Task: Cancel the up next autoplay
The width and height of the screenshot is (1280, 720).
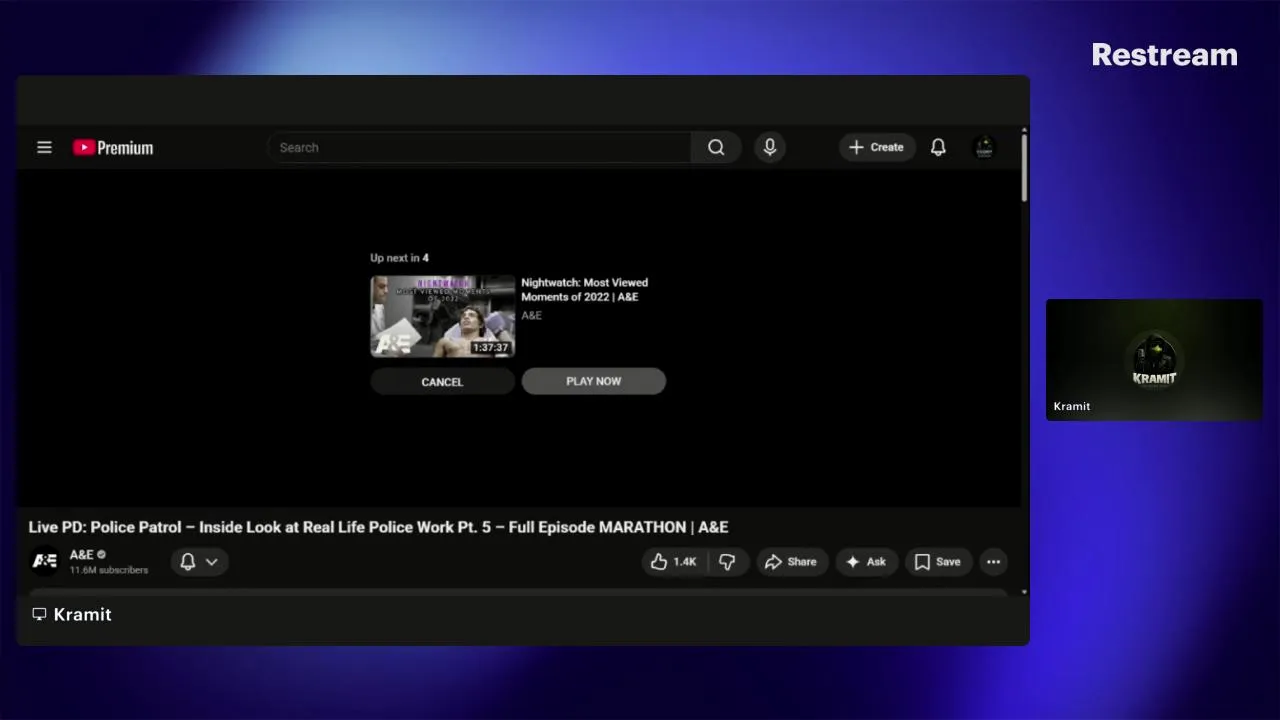Action: (442, 381)
